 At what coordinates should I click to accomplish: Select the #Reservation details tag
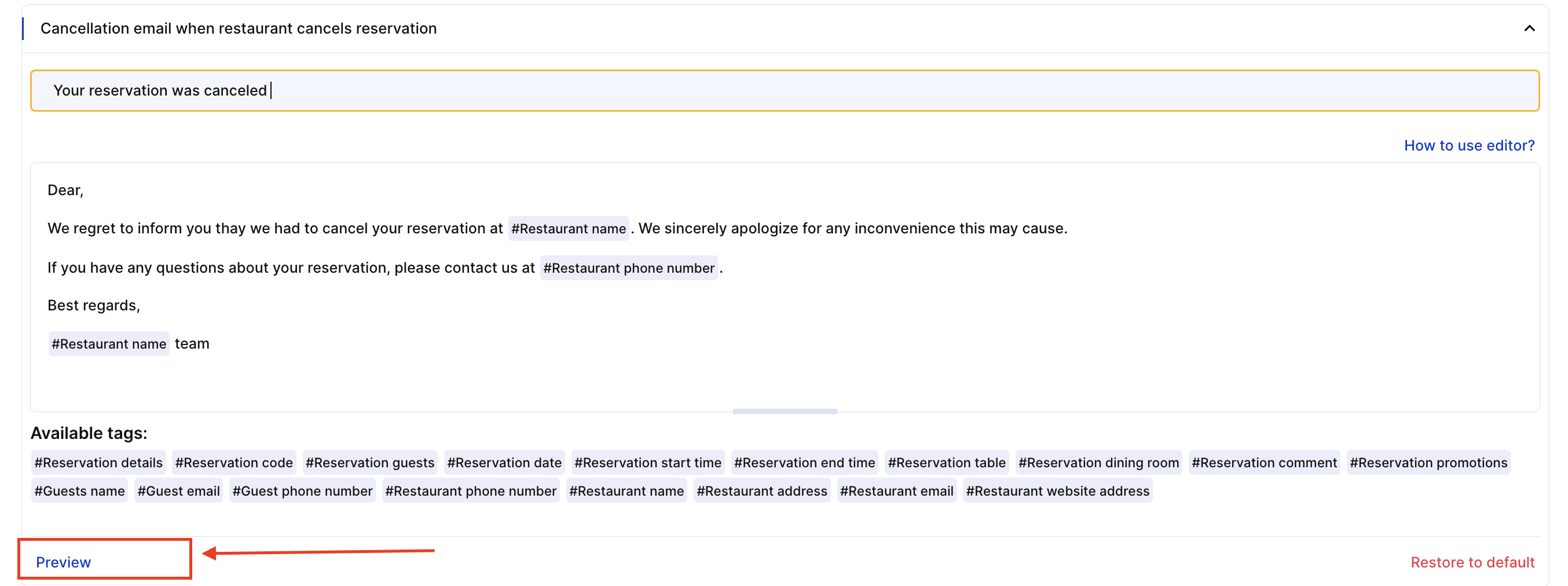click(98, 463)
